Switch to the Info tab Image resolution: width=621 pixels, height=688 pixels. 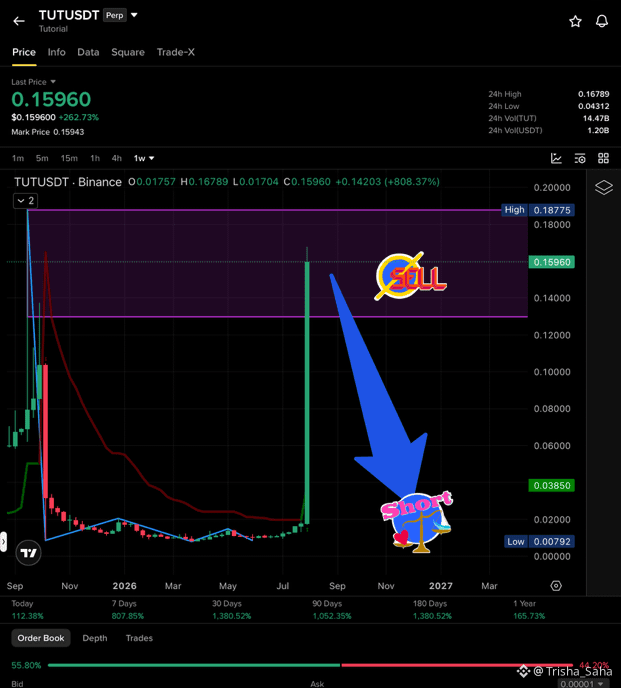tap(57, 52)
